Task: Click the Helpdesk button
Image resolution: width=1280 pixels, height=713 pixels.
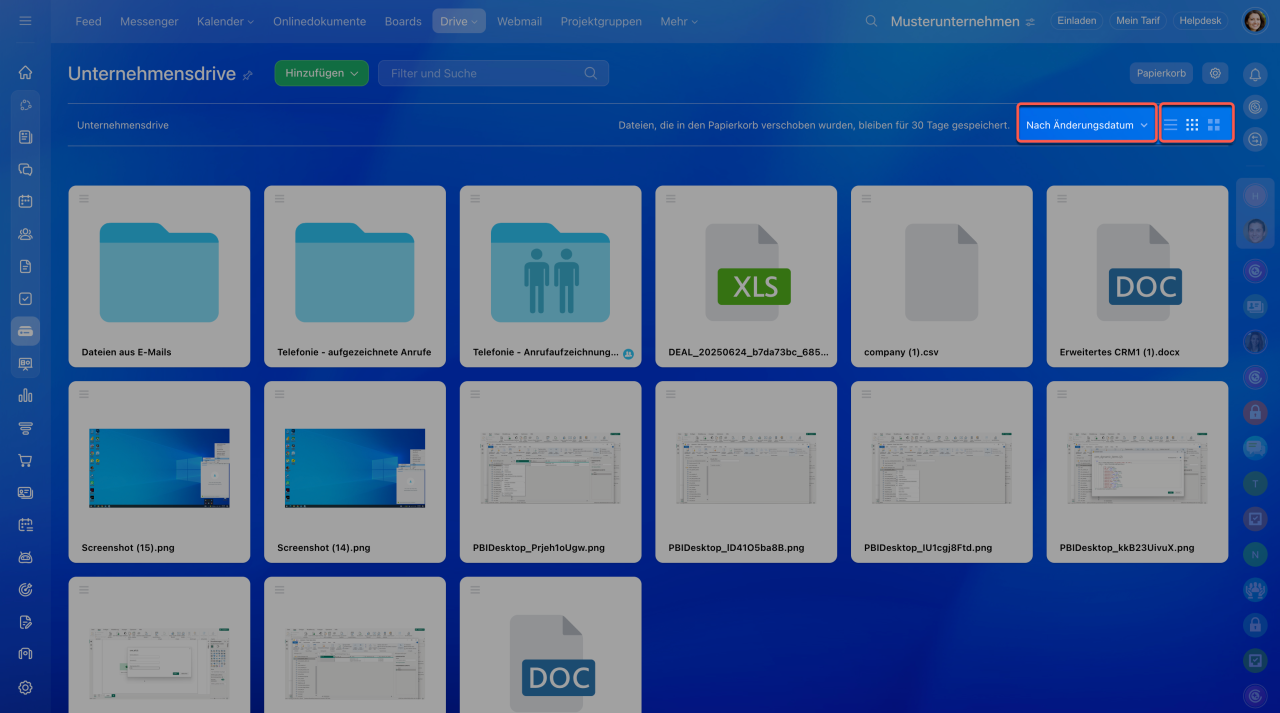Action: pos(1200,21)
